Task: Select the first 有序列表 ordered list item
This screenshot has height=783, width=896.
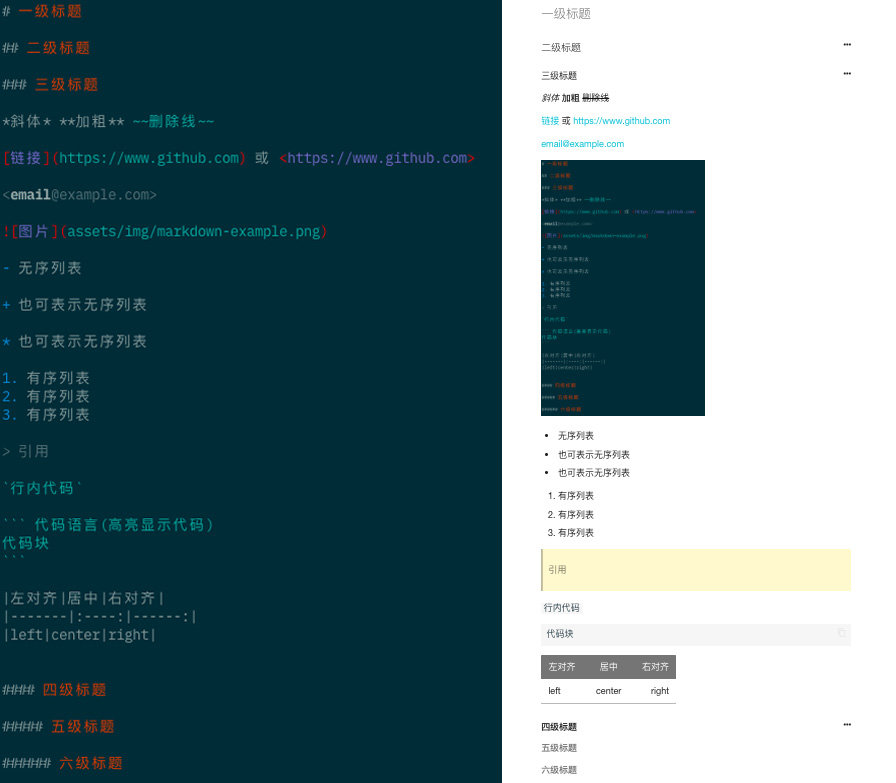Action: [571, 494]
